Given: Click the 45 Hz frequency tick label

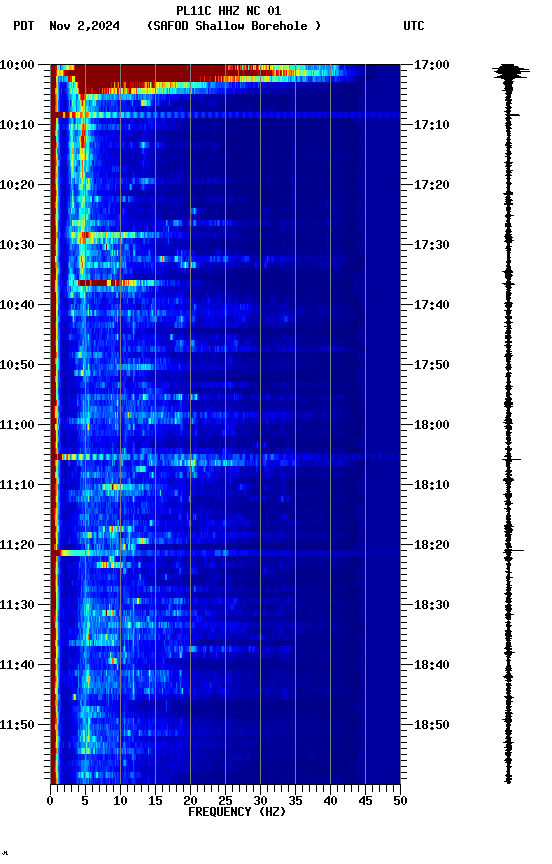Looking at the screenshot, I should coord(365,801).
